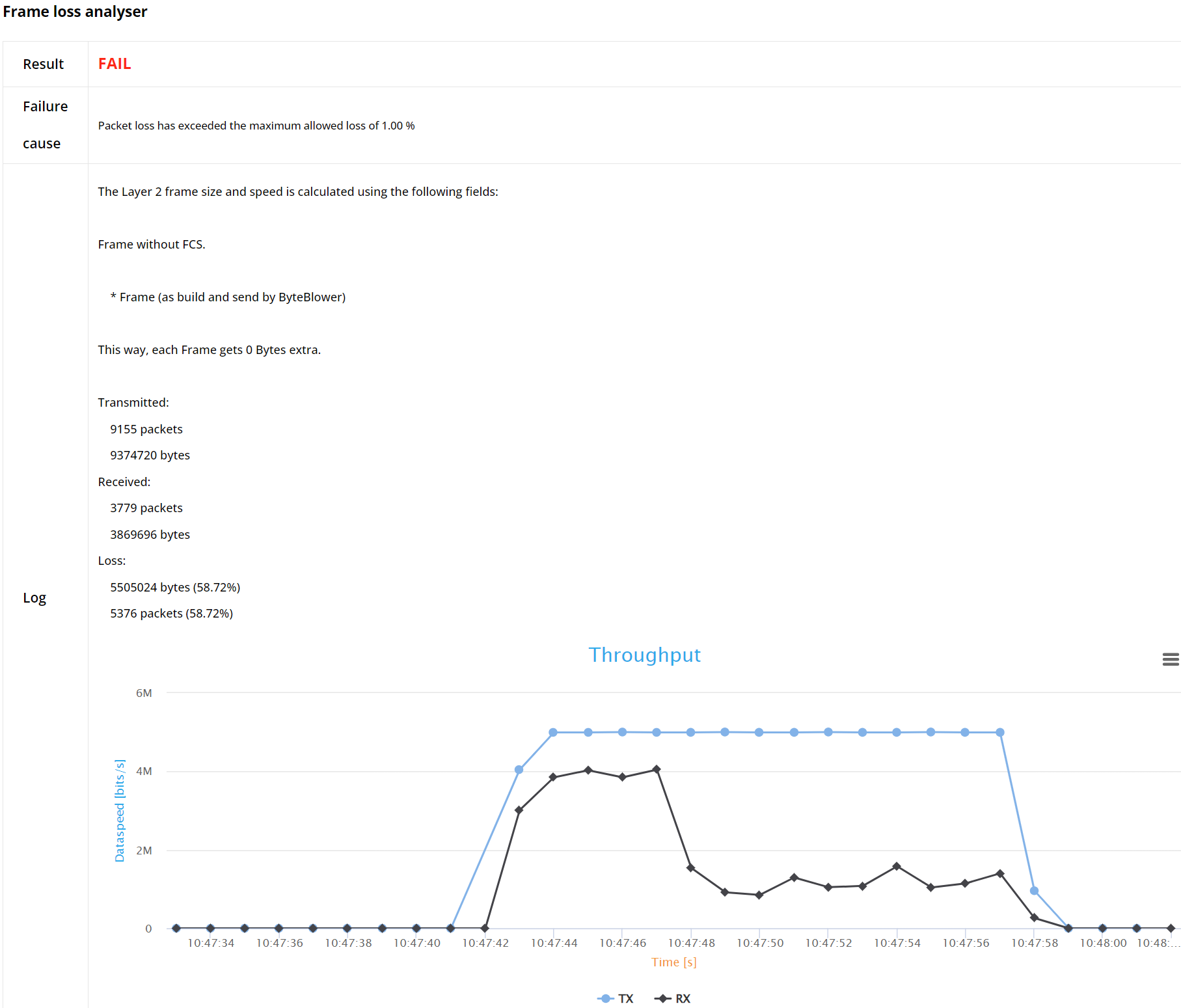
Task: Click the first TX point on the 5M plateau
Action: 553,732
